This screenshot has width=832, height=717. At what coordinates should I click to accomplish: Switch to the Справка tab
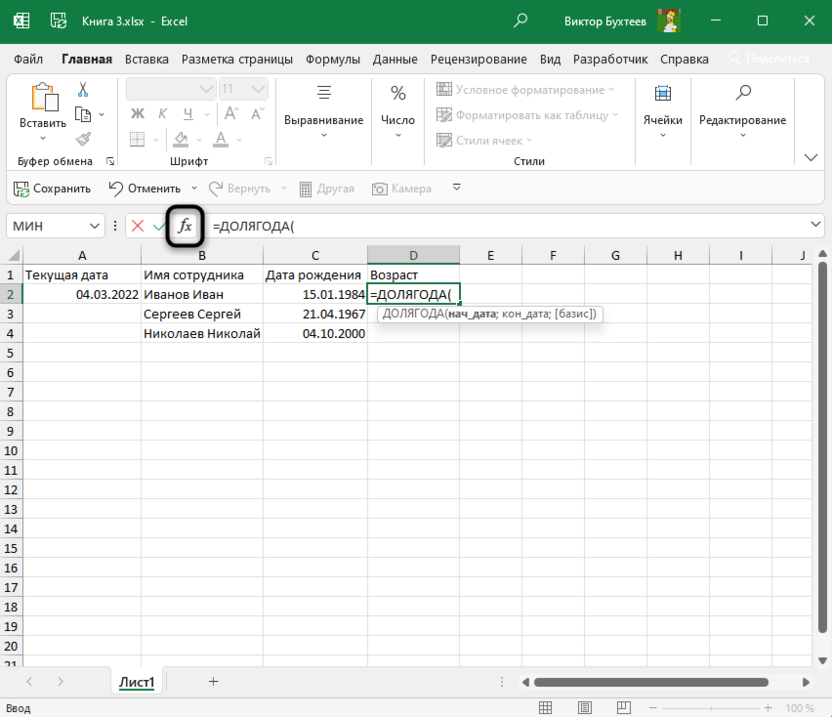tap(684, 59)
